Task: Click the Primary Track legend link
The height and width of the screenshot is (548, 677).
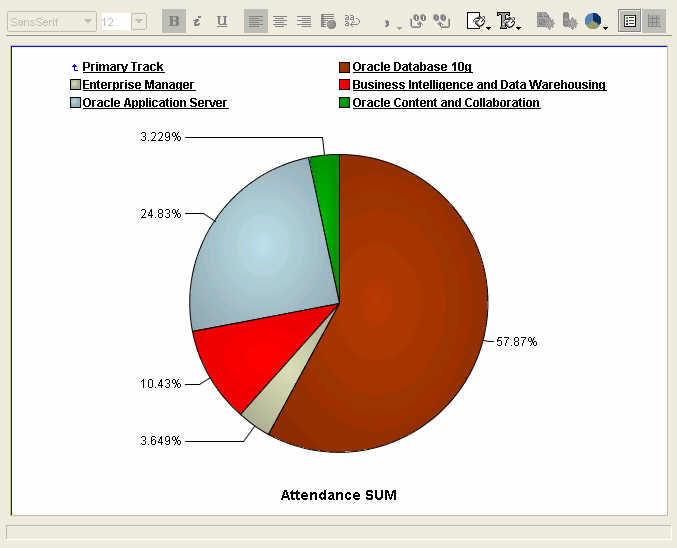Action: pyautogui.click(x=123, y=67)
